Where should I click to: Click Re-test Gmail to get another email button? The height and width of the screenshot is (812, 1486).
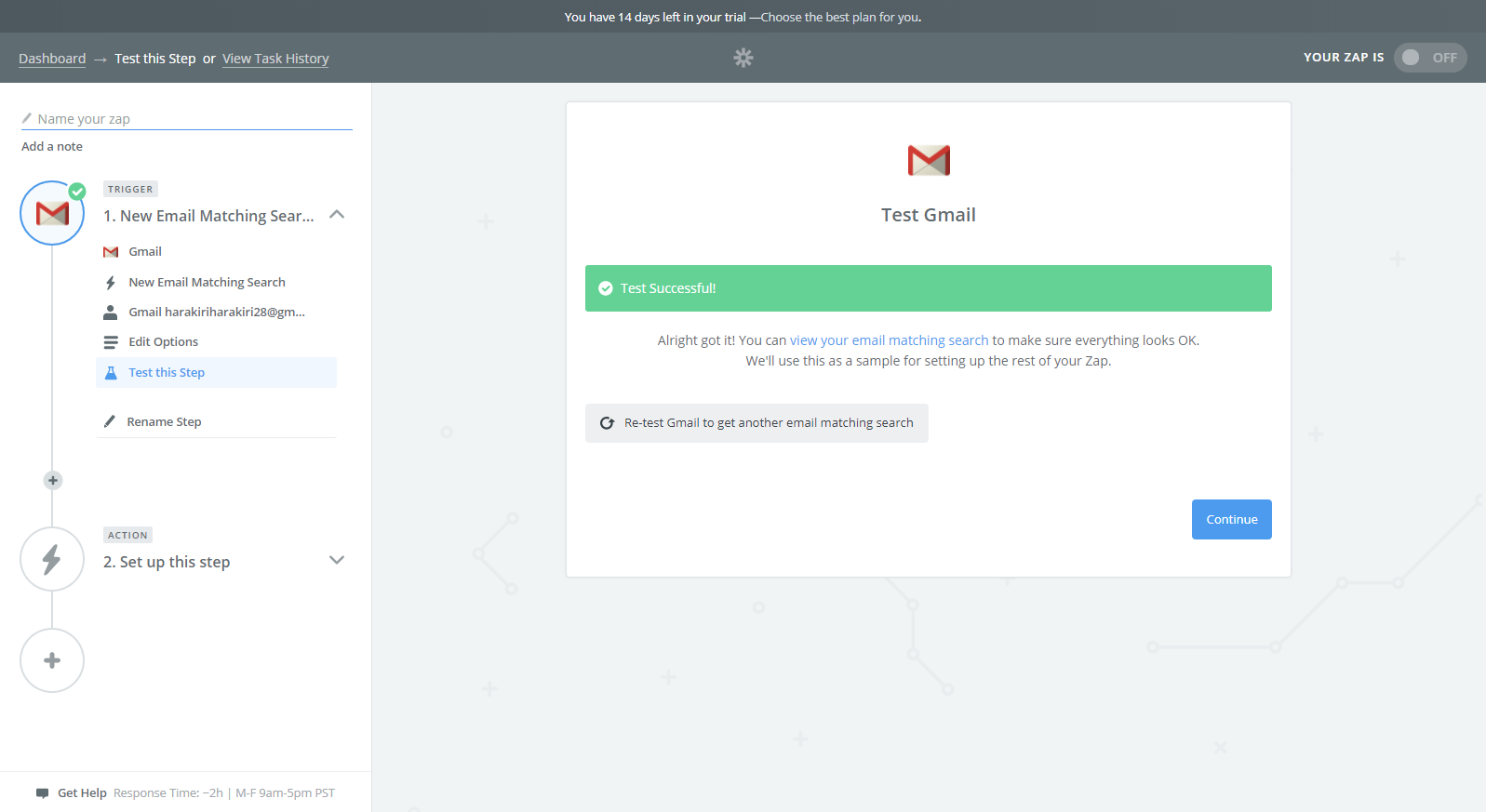(756, 423)
